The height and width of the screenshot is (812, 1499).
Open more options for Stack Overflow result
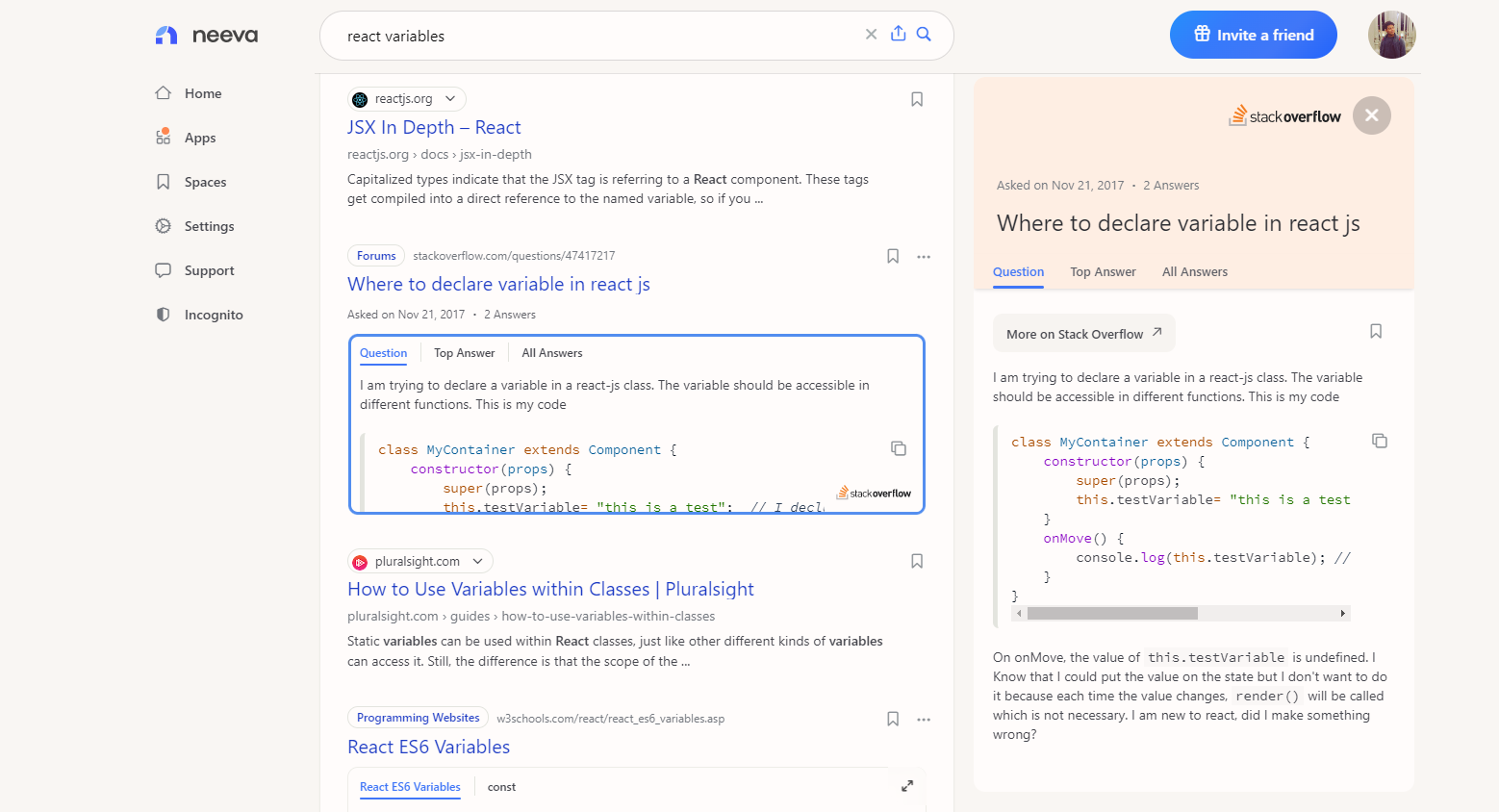pos(924,257)
